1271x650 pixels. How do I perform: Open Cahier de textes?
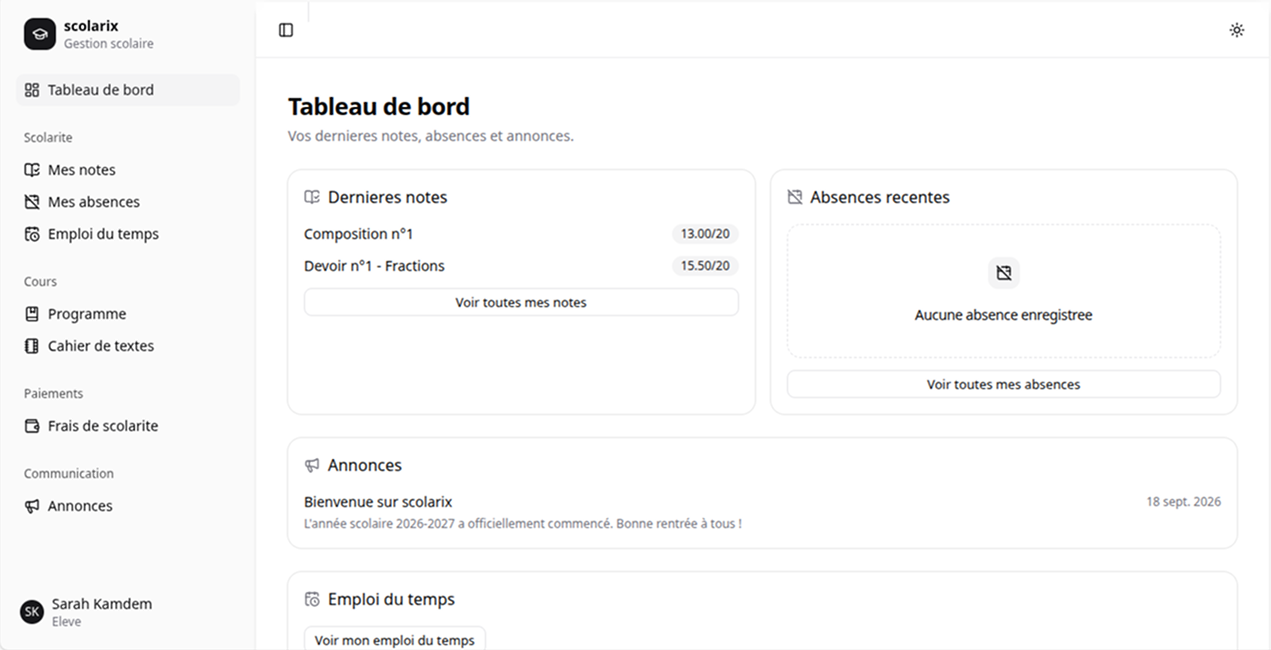point(128,346)
